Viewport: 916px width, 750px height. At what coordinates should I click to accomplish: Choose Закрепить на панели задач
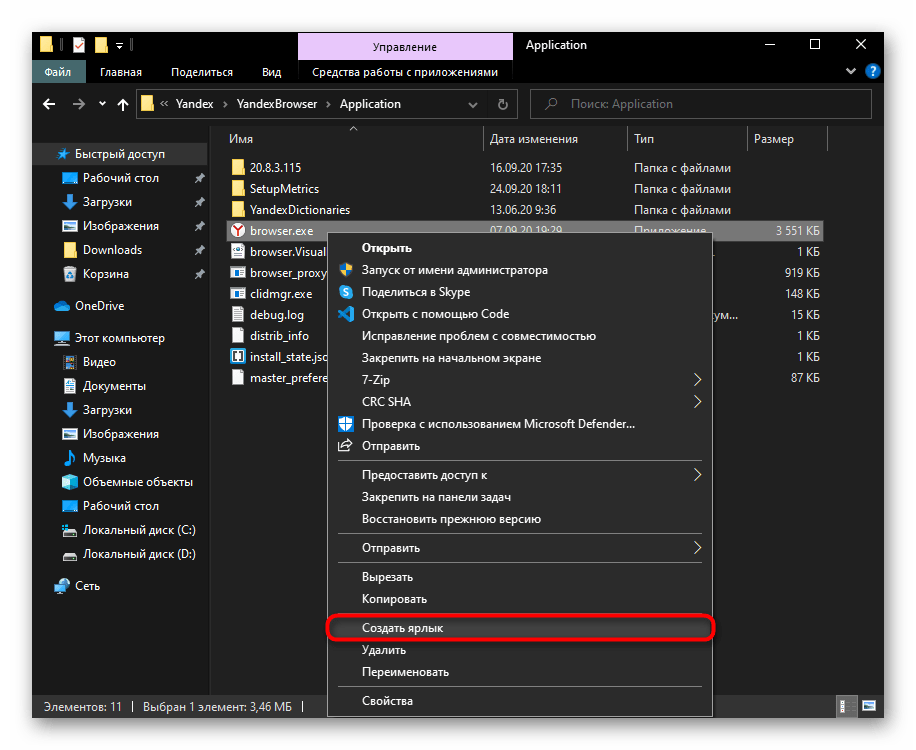[x=520, y=497]
